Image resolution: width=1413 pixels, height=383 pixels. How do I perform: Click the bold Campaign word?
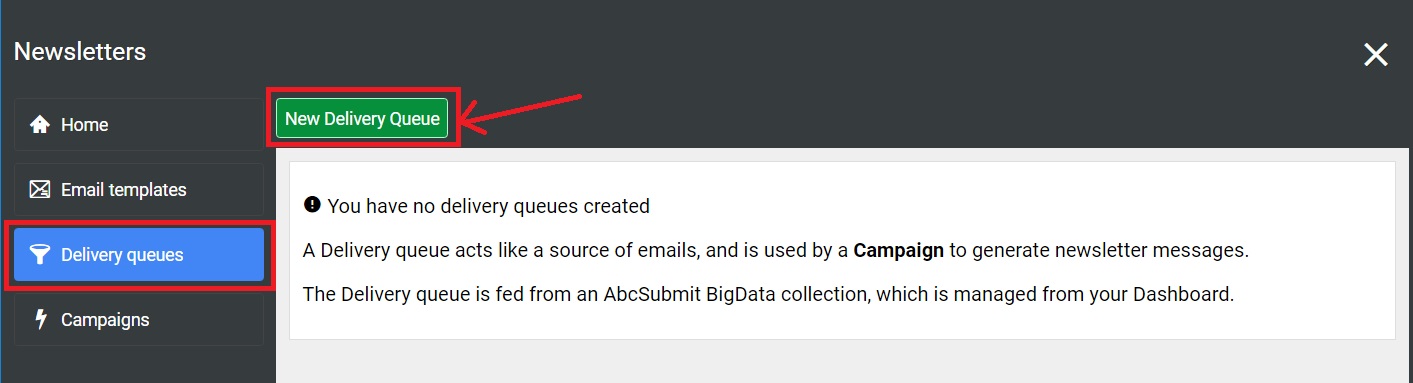pyautogui.click(x=898, y=250)
